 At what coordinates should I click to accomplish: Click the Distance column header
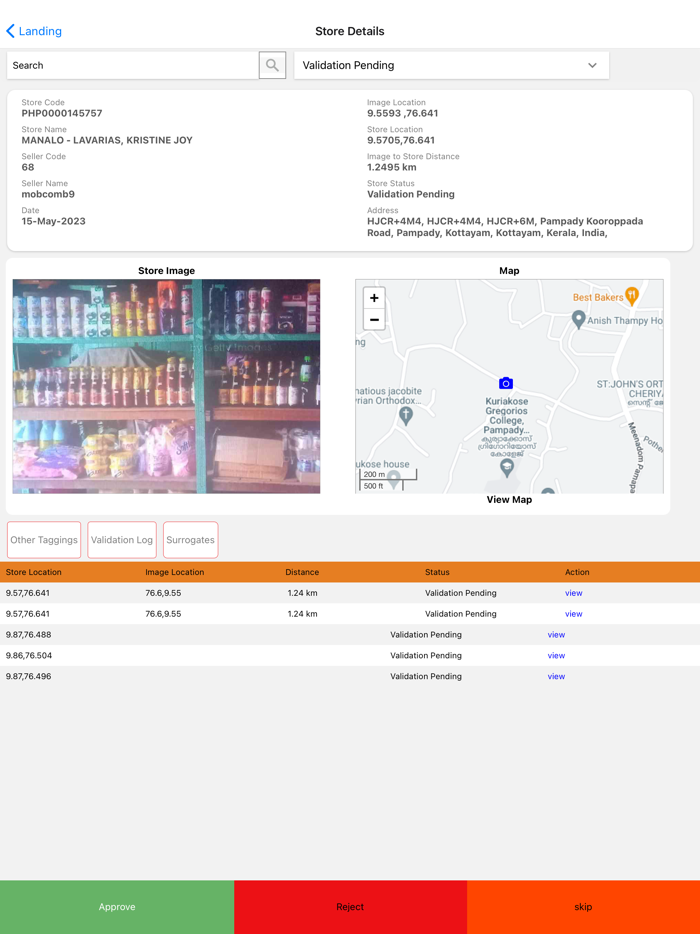[302, 572]
